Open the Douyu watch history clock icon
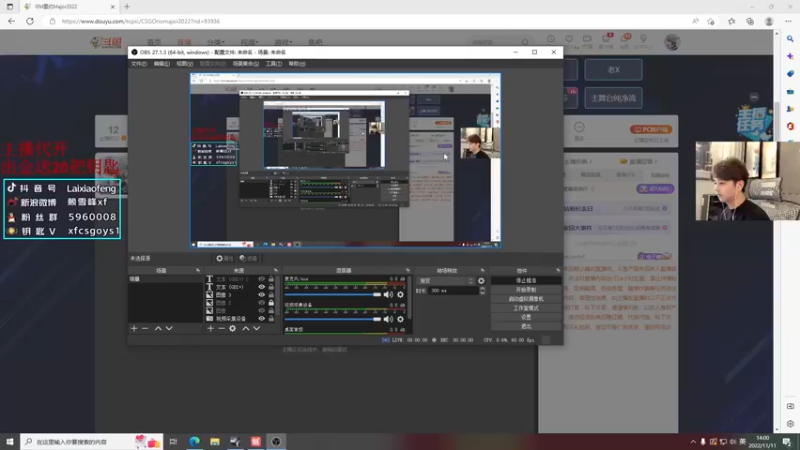800x450 pixels. (551, 39)
